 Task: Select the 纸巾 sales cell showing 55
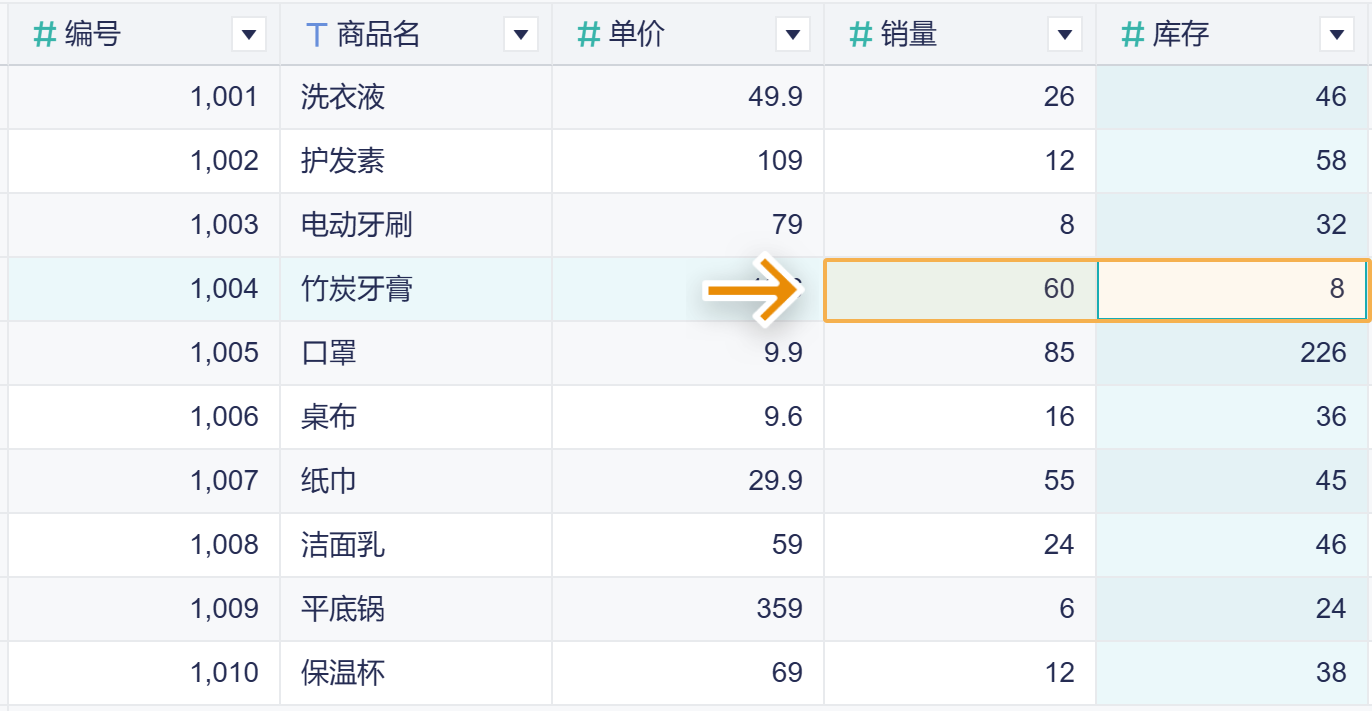tap(960, 481)
